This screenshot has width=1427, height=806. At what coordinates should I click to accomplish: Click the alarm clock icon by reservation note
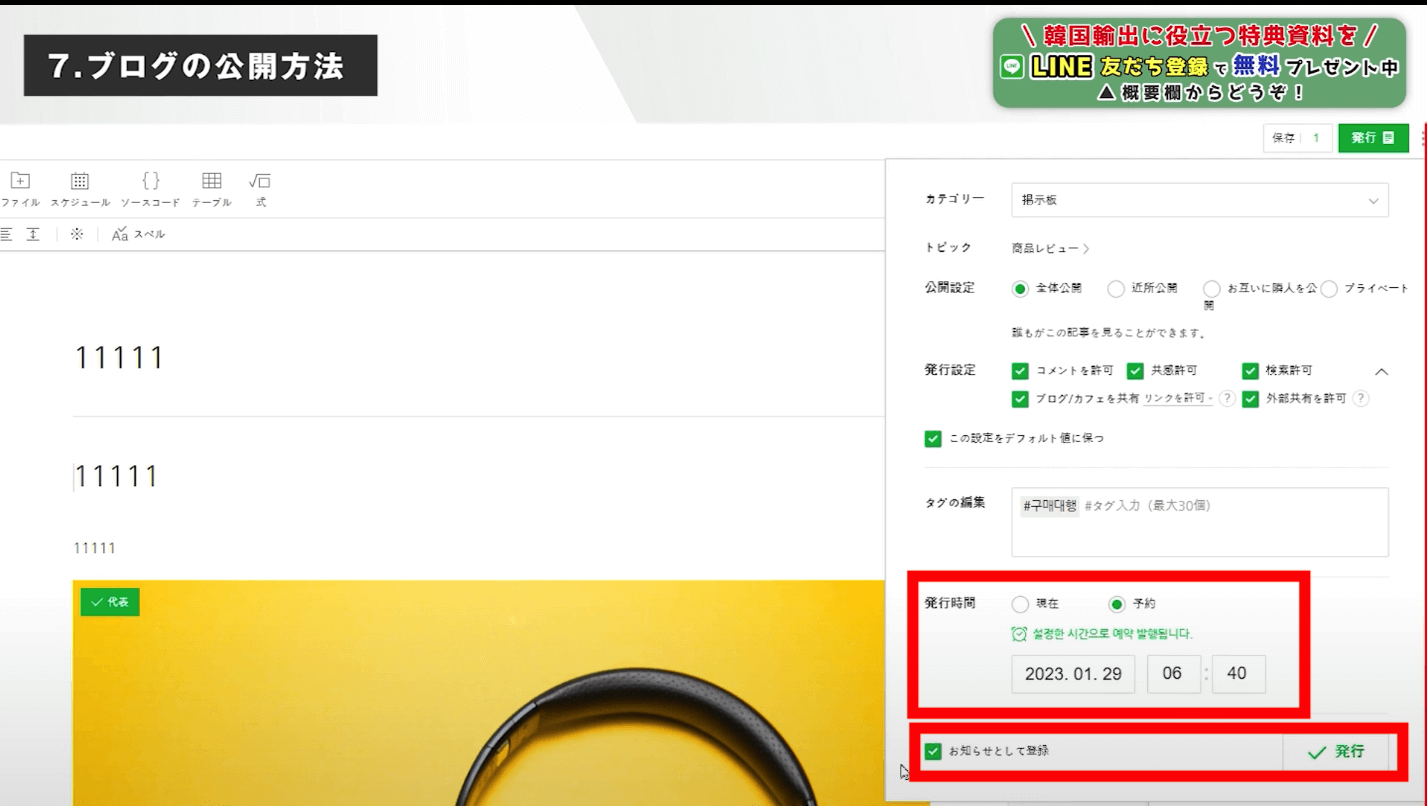tap(1019, 634)
